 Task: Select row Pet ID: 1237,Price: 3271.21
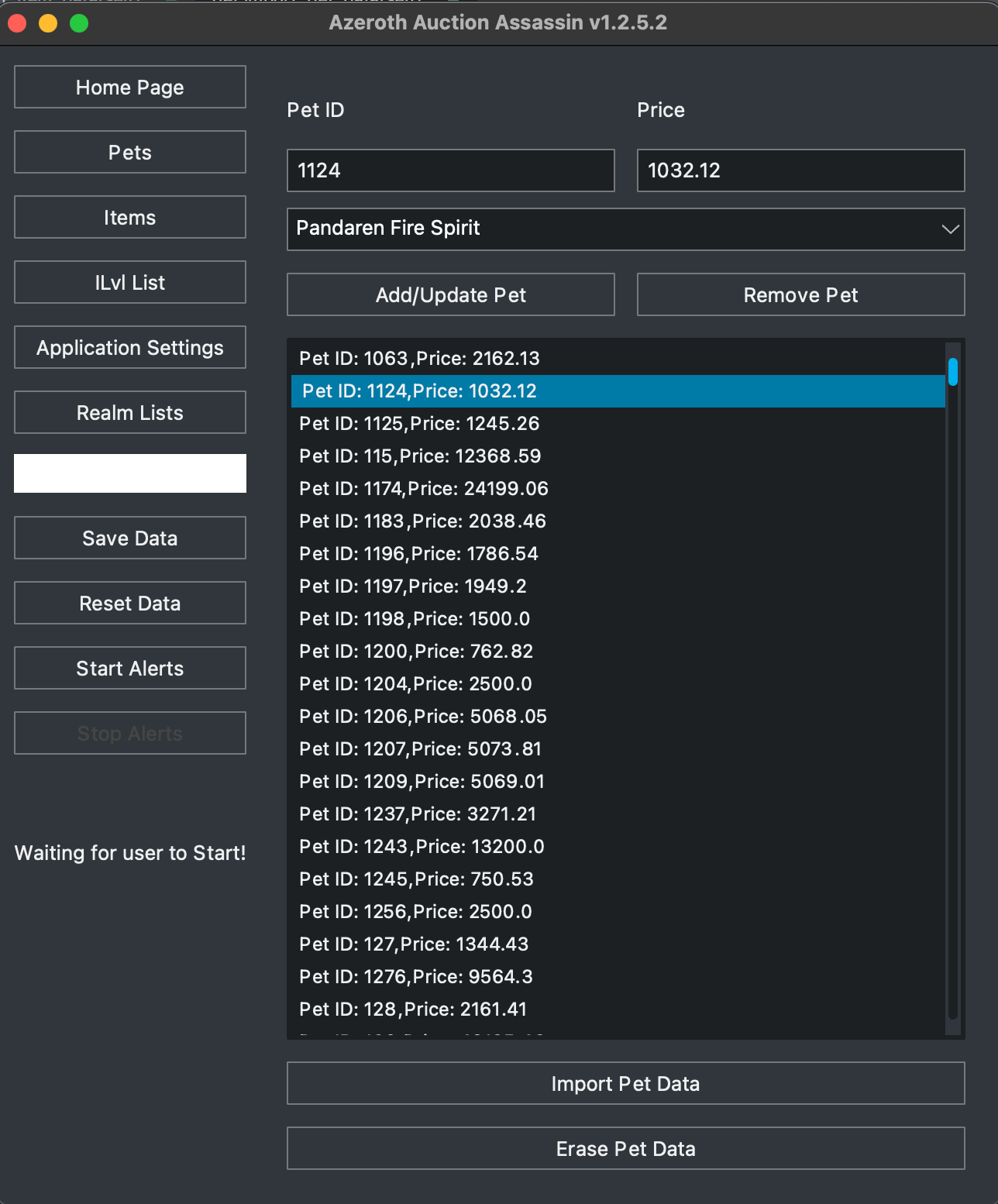coord(618,814)
